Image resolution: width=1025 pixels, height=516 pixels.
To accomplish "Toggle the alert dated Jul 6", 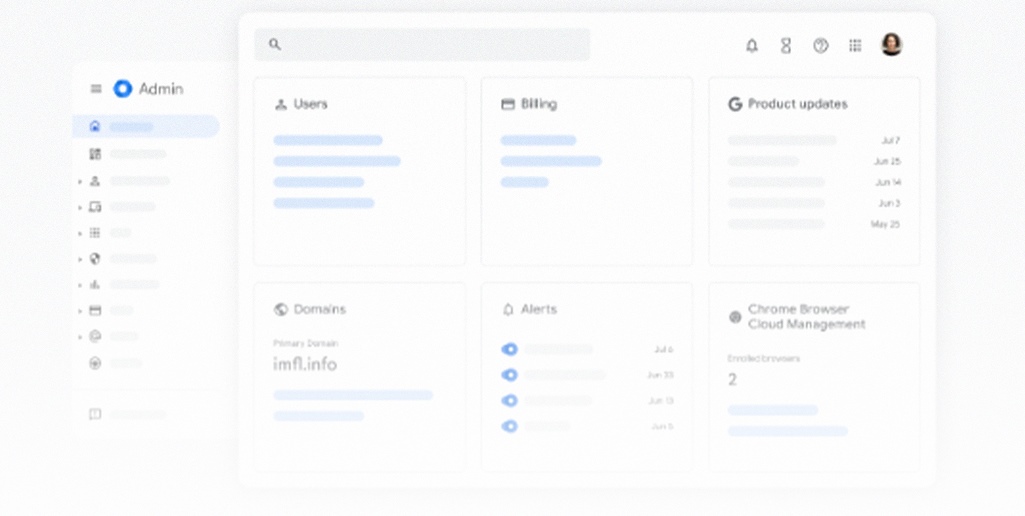I will click(x=510, y=349).
